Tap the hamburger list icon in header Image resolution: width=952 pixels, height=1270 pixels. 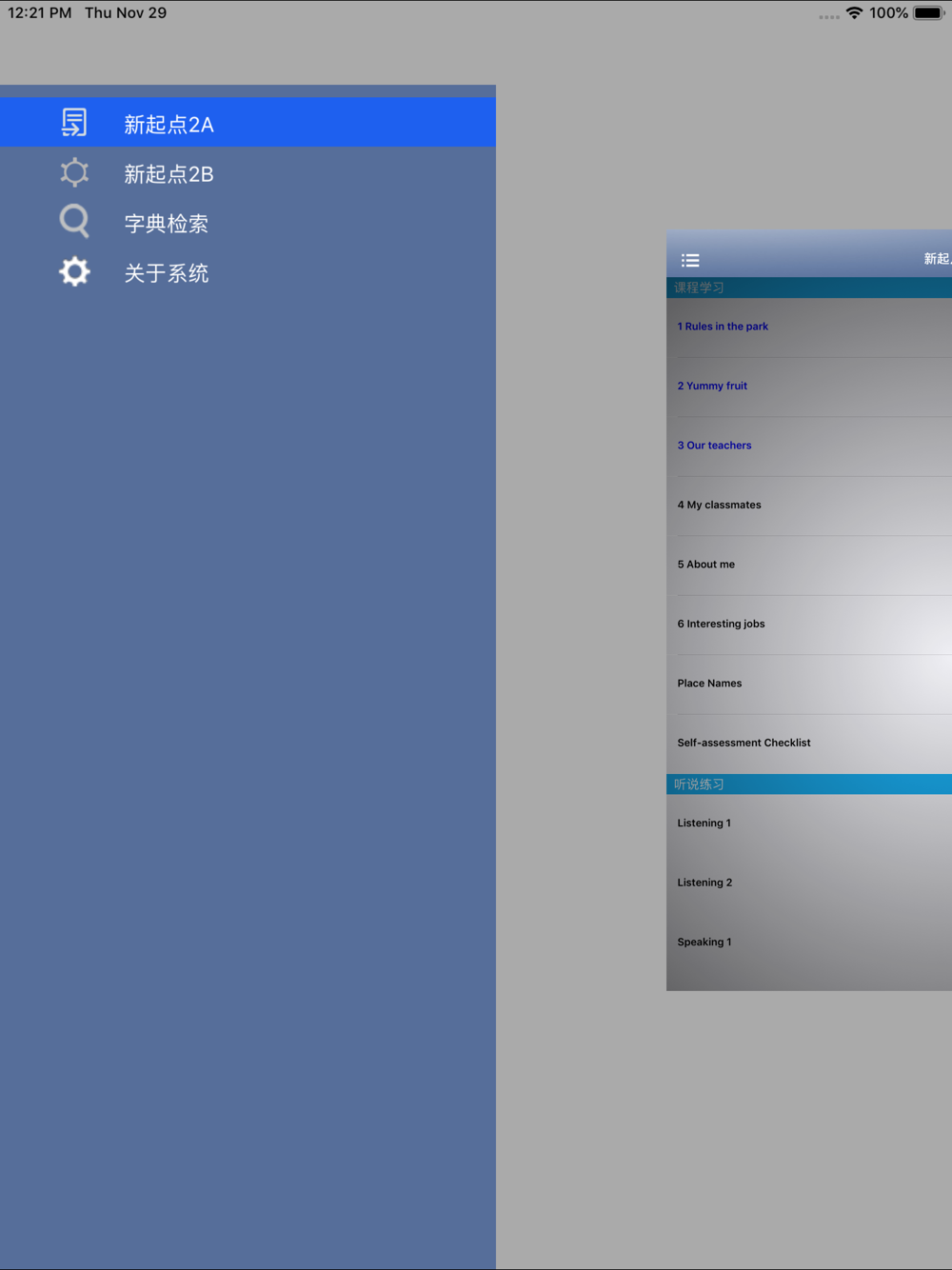pyautogui.click(x=690, y=260)
